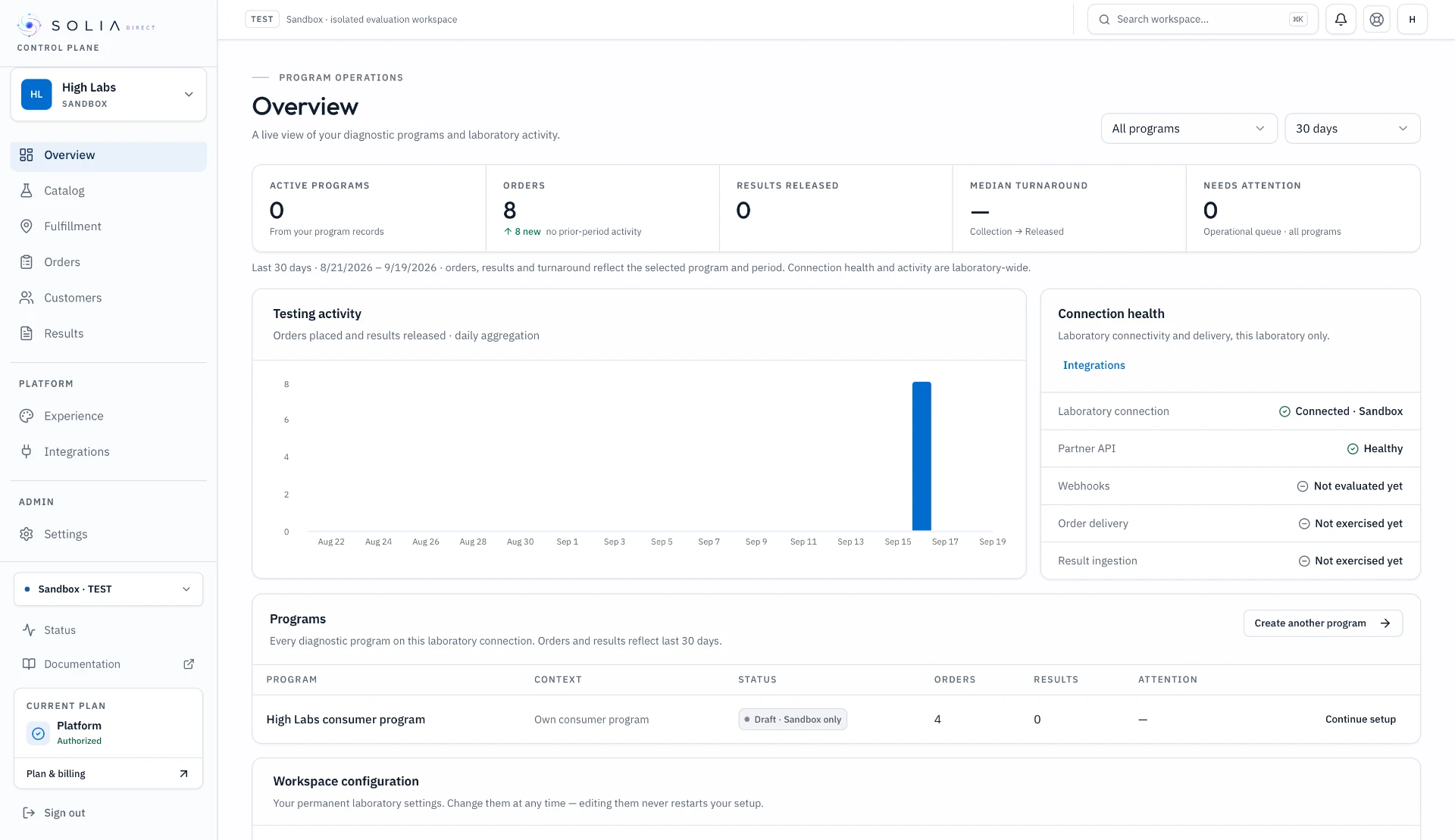Click the Status activity pulse icon
Viewport: 1455px width, 840px height.
coord(29,630)
